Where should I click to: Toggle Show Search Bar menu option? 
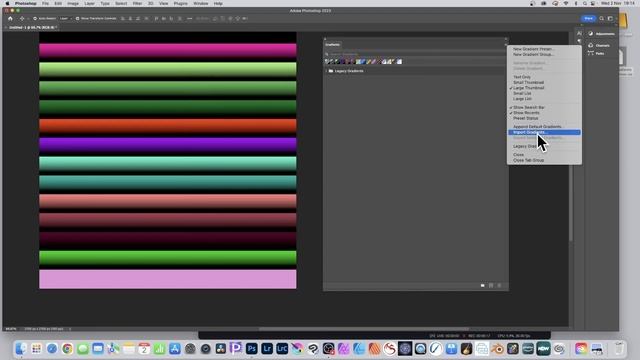[529, 107]
